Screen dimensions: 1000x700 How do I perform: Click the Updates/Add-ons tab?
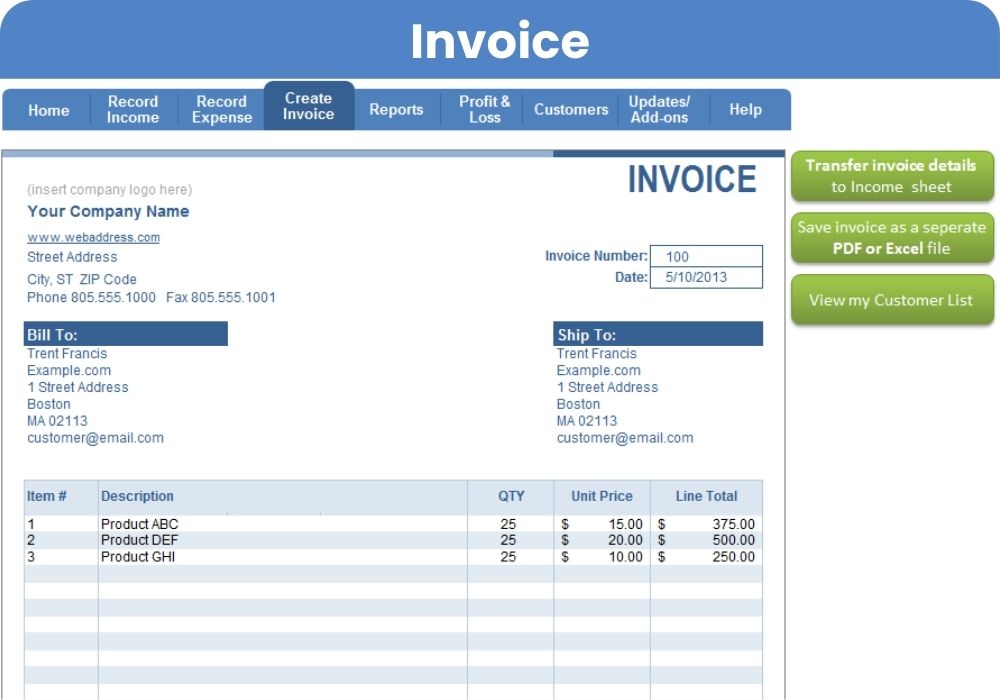[659, 110]
